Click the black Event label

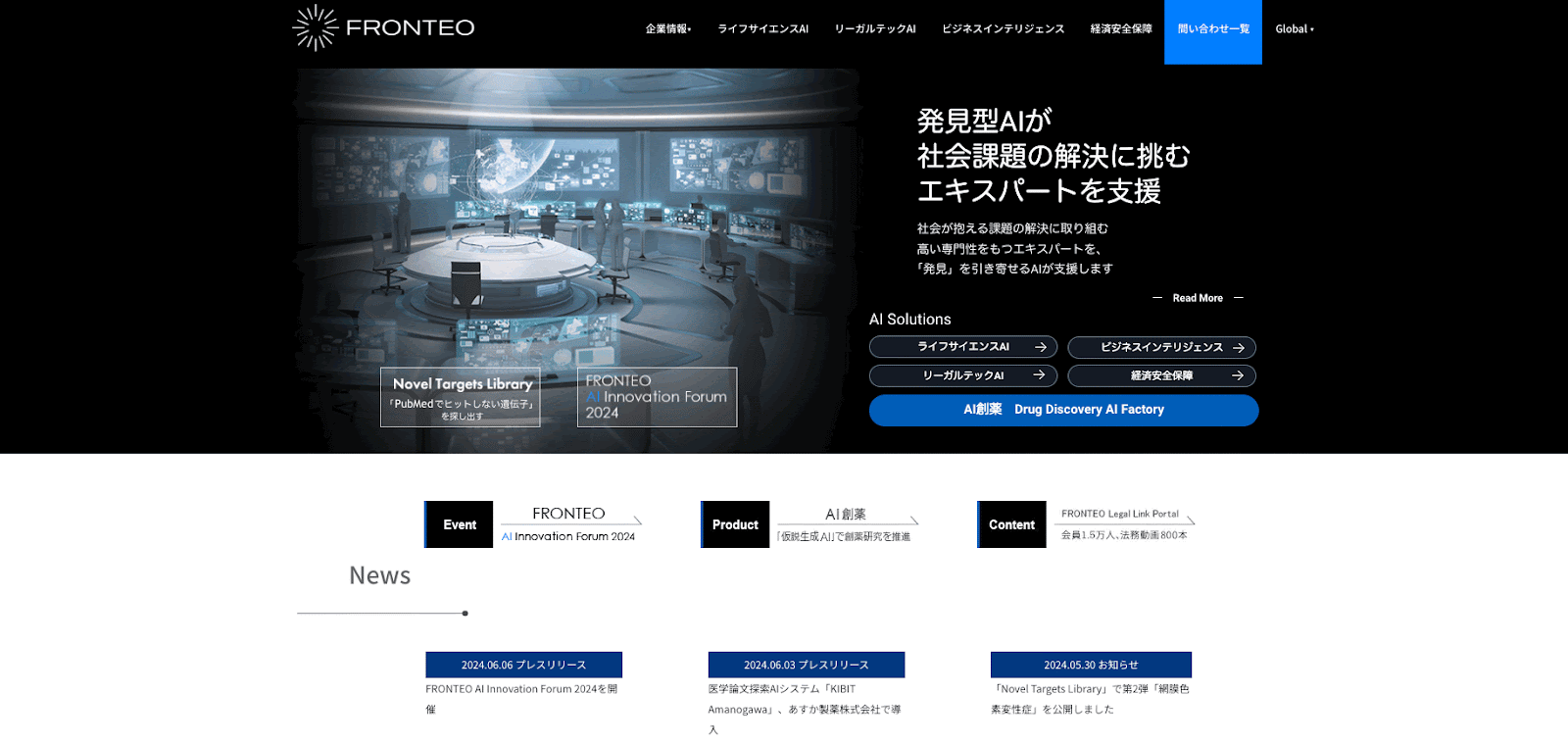click(x=459, y=524)
